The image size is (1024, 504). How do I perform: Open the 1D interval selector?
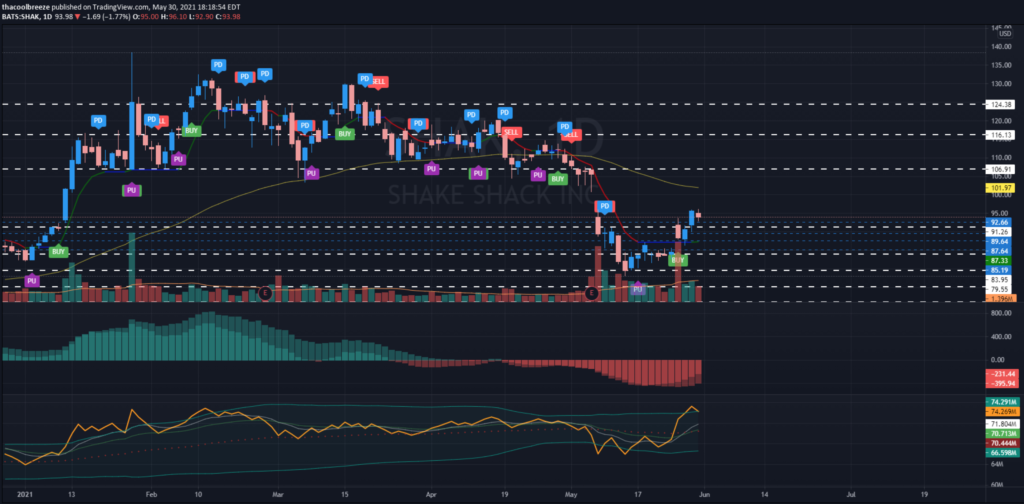[56, 17]
